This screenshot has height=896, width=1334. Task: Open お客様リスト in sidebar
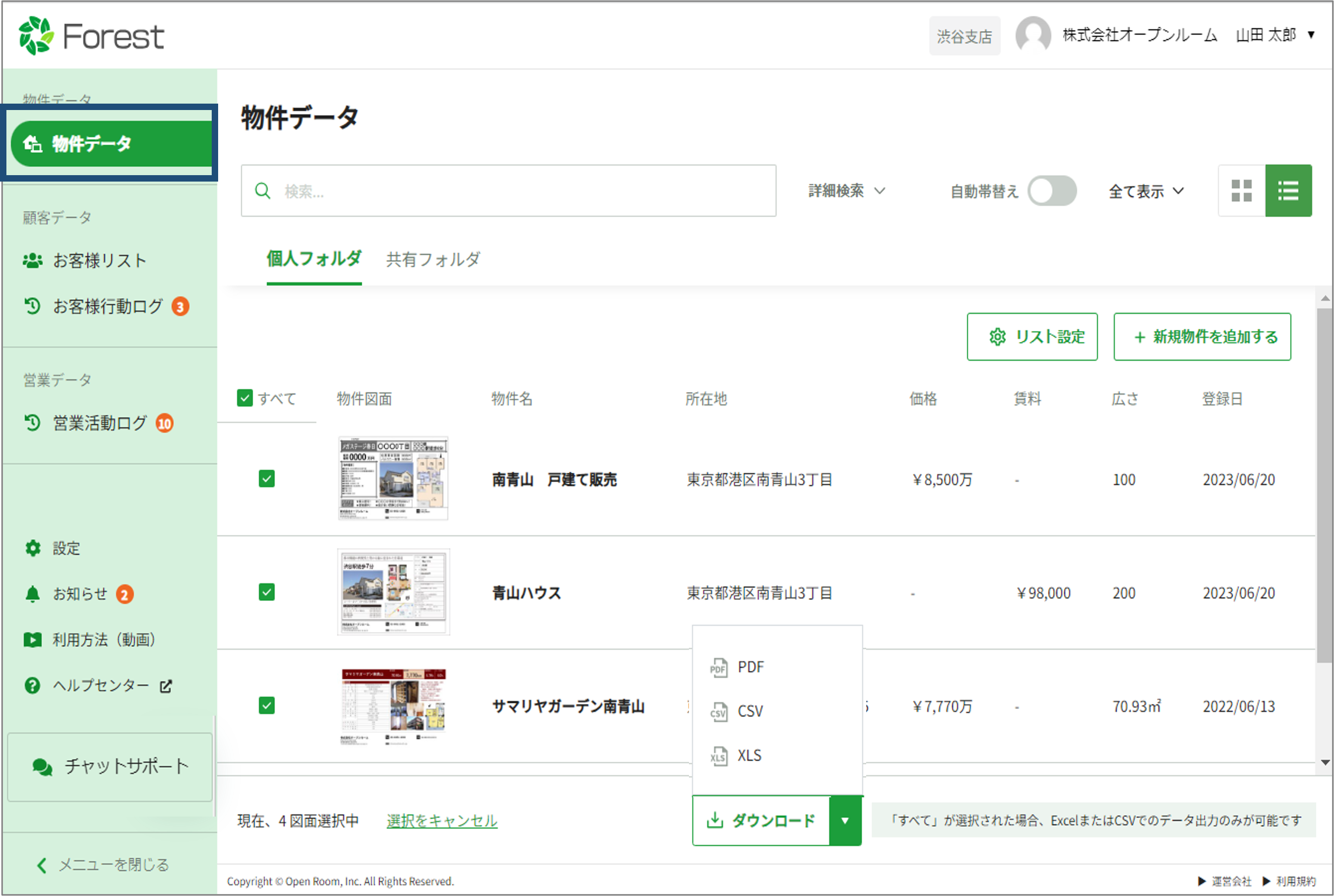coord(100,261)
